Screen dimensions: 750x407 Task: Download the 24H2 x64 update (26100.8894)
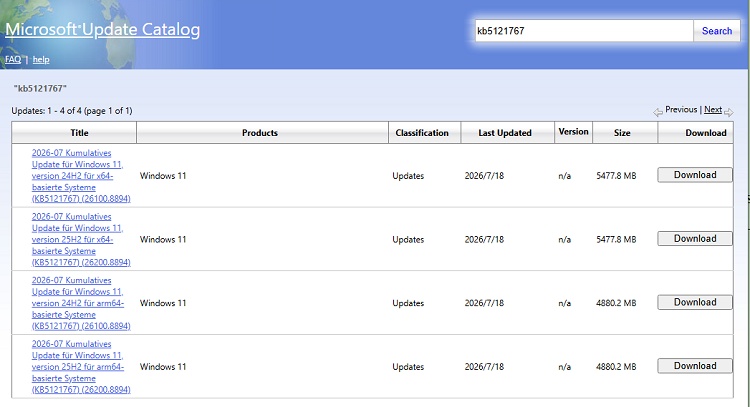(x=695, y=175)
